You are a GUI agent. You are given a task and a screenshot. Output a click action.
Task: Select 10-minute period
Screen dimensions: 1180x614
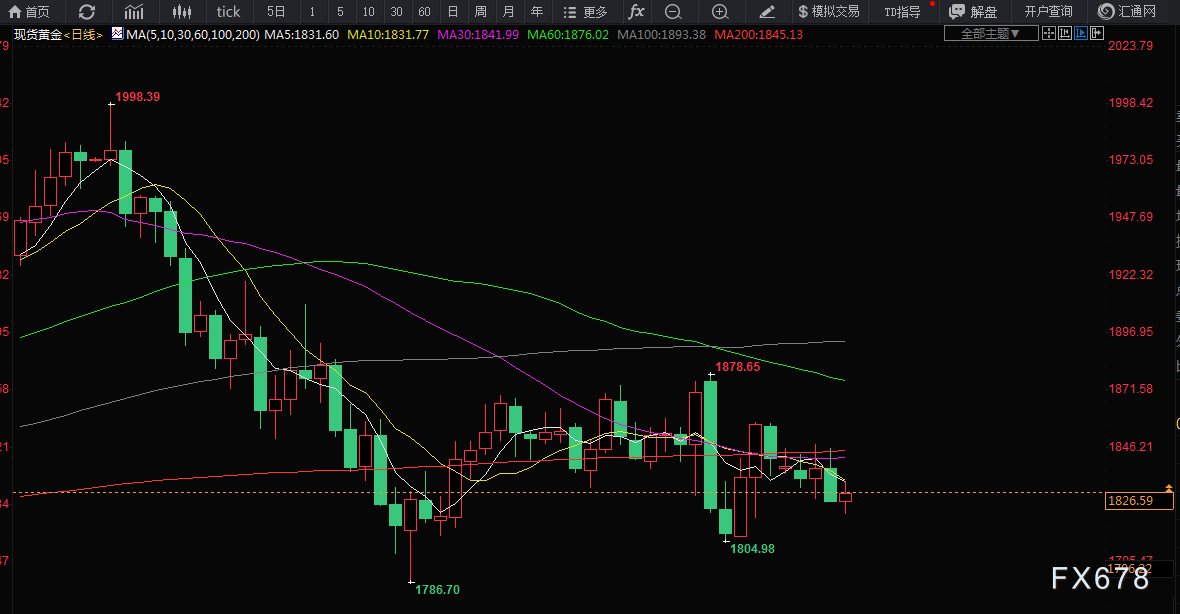click(x=368, y=11)
